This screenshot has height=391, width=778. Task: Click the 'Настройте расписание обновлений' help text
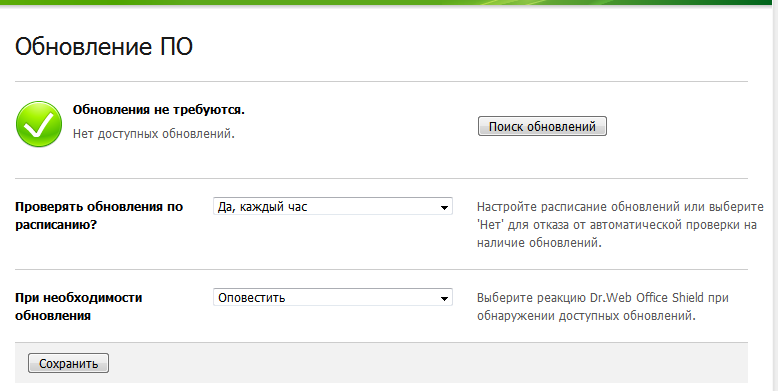620,225
